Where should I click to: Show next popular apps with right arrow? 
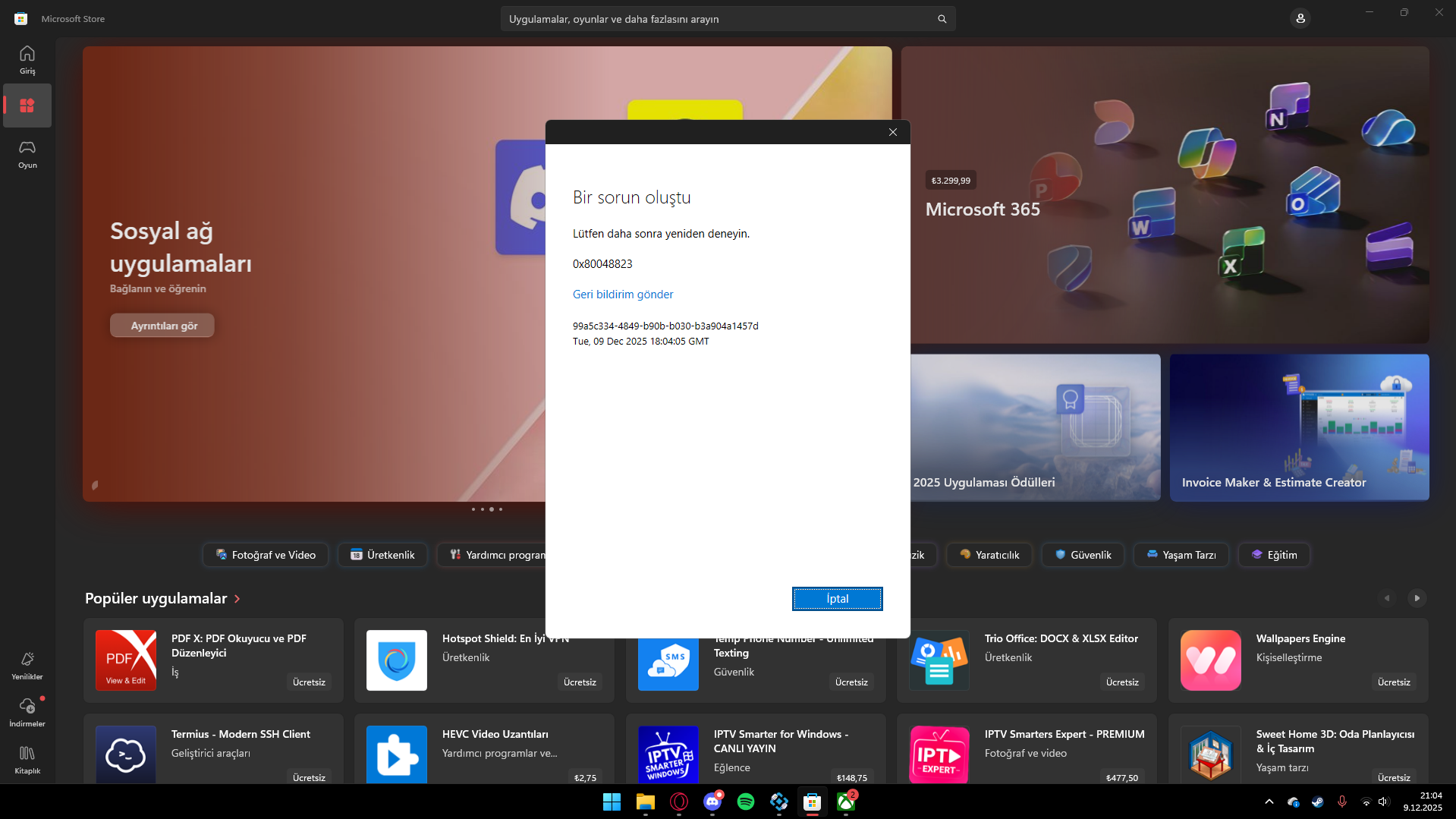click(x=1417, y=598)
